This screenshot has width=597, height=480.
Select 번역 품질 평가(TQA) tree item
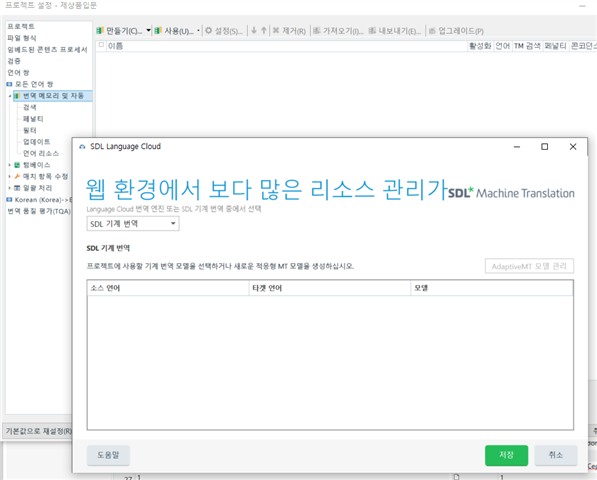pyautogui.click(x=39, y=211)
